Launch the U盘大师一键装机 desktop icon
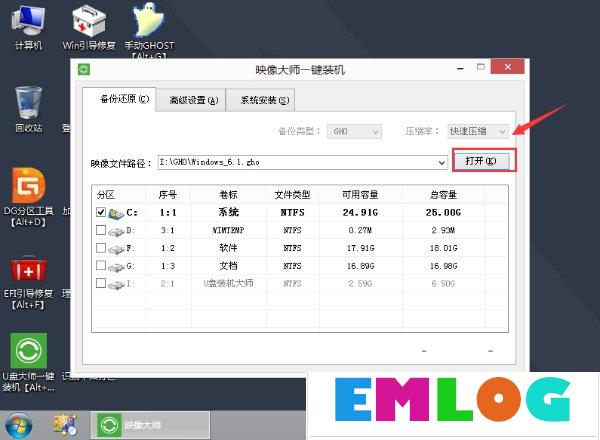Image resolution: width=600 pixels, height=440 pixels. (28, 363)
